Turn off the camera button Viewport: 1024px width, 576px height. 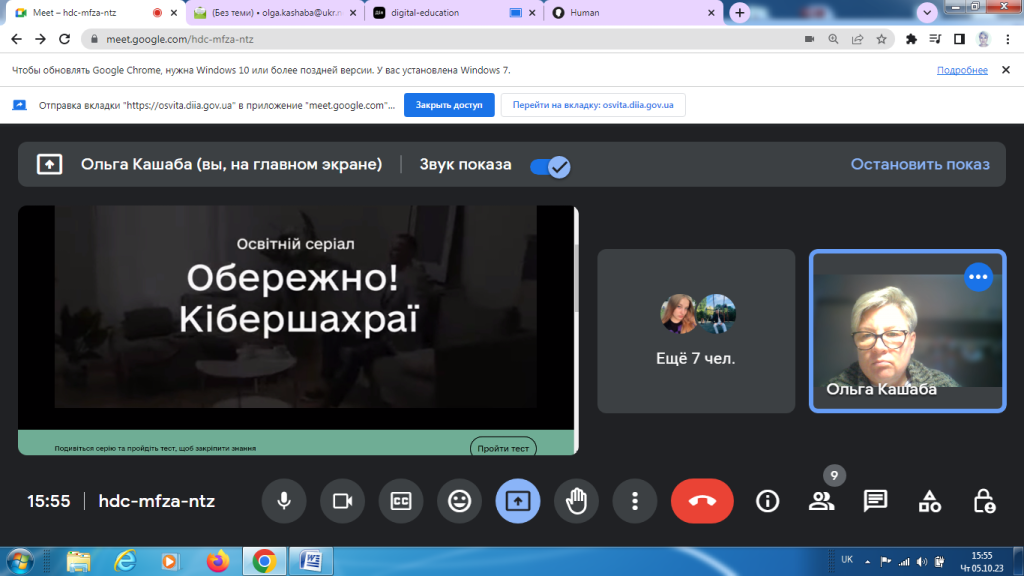click(x=343, y=501)
